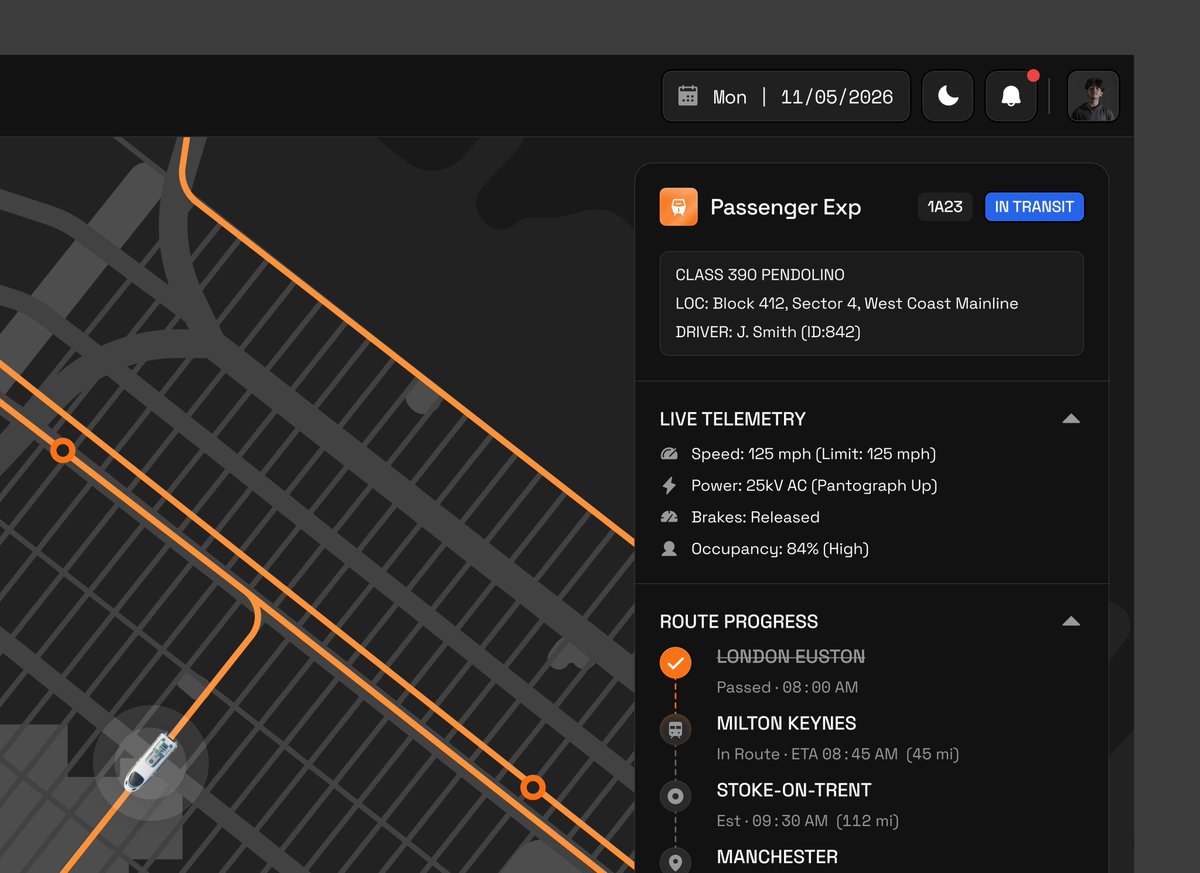Open the date picker showing Mon 11/05/2026
Image resolution: width=1200 pixels, height=873 pixels.
(x=786, y=96)
